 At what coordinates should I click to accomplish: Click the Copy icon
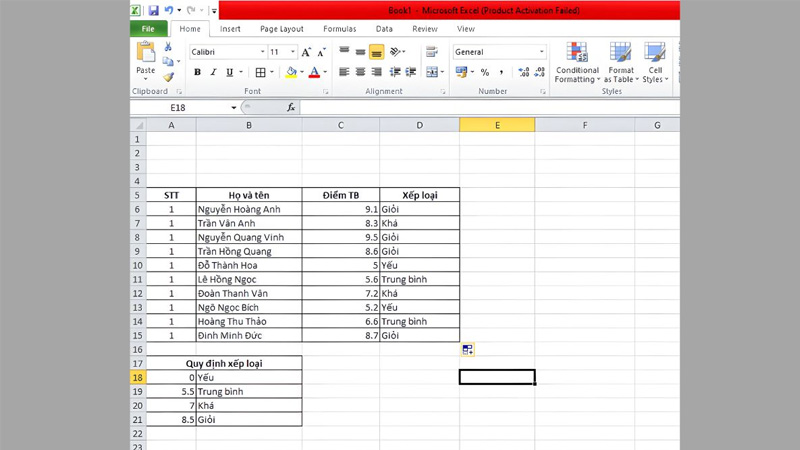tap(167, 61)
